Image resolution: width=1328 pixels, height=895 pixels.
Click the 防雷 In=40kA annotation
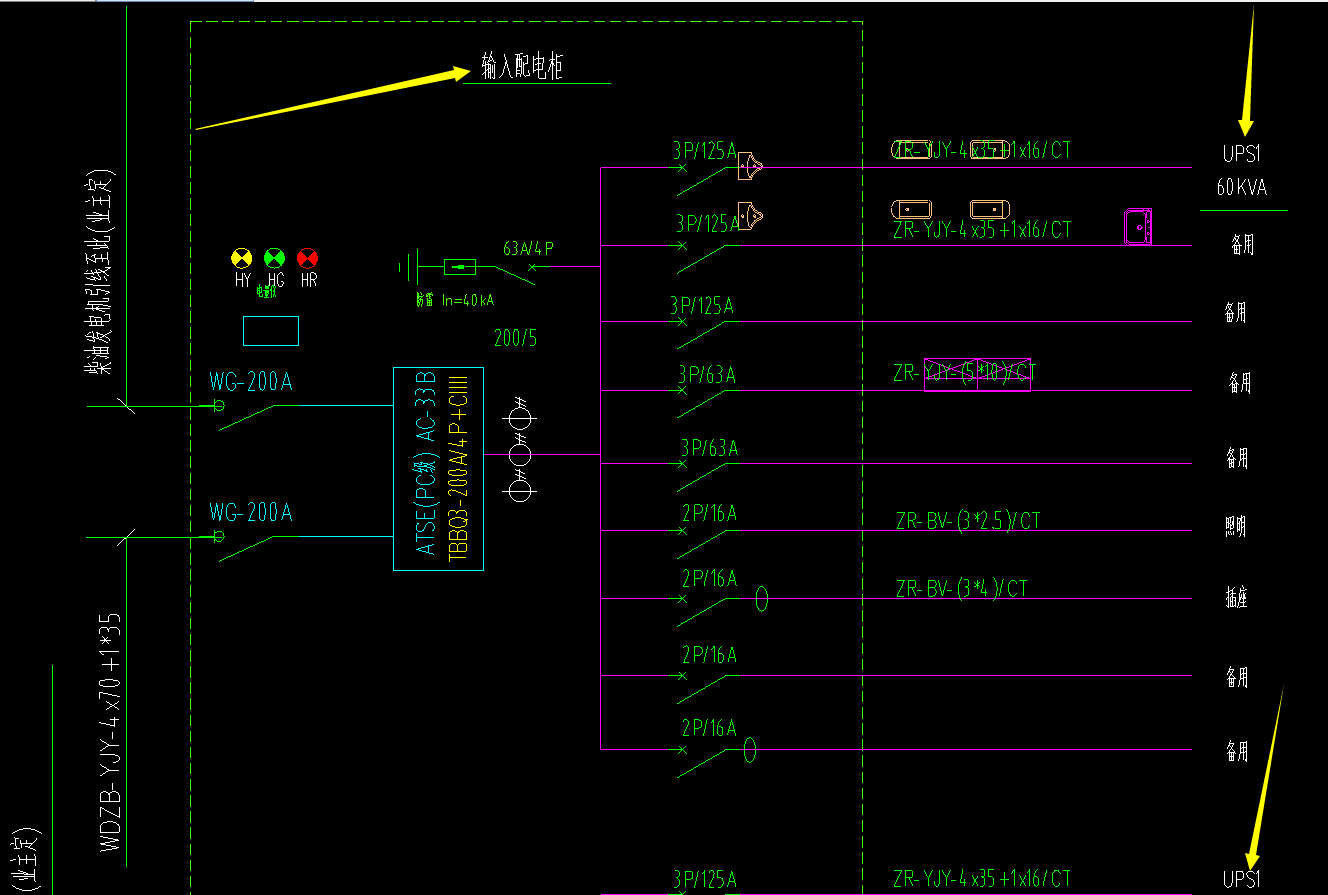456,299
